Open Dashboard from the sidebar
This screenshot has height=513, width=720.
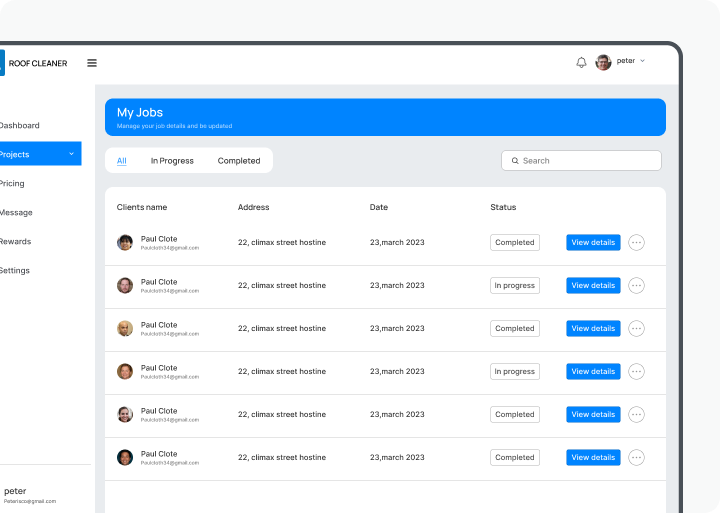tap(19, 125)
